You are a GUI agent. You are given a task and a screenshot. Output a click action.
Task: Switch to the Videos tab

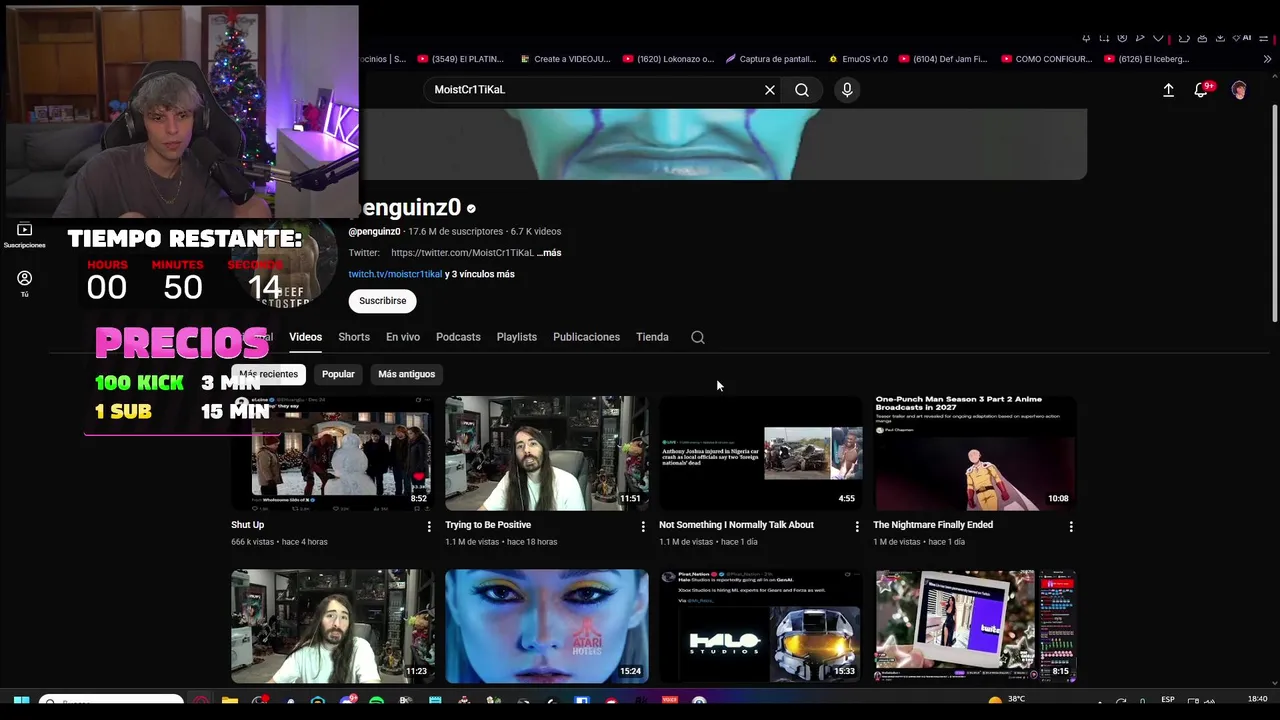(306, 337)
